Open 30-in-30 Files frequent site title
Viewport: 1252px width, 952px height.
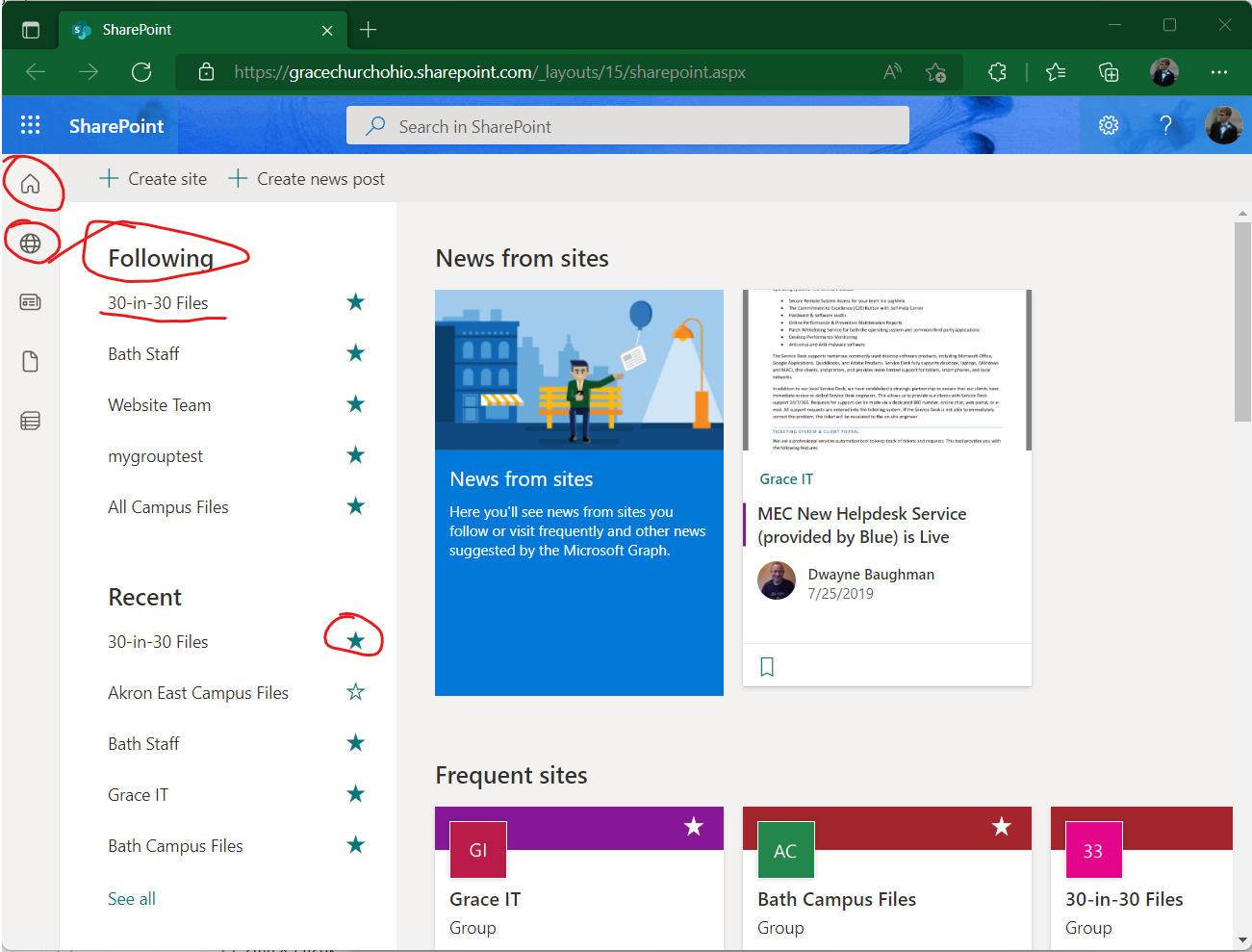(1124, 899)
